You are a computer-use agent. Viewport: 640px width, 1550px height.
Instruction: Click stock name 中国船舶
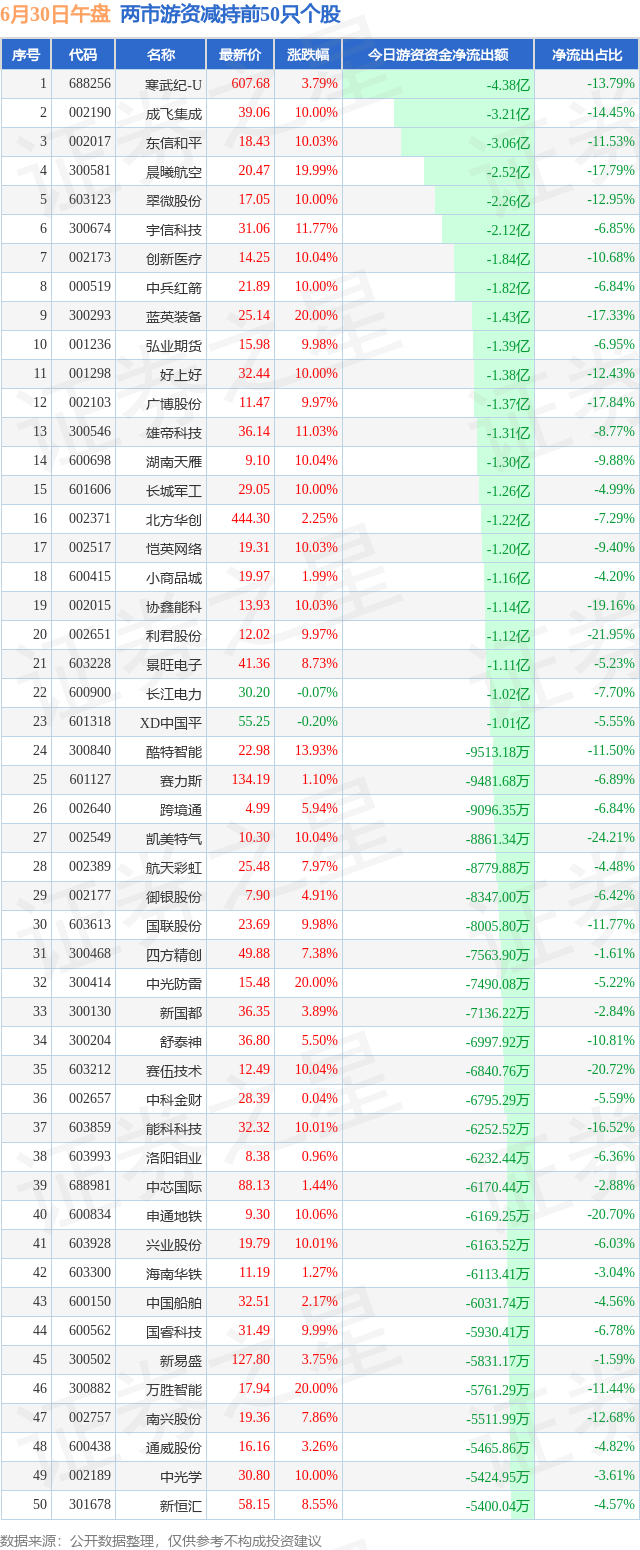click(x=173, y=1302)
